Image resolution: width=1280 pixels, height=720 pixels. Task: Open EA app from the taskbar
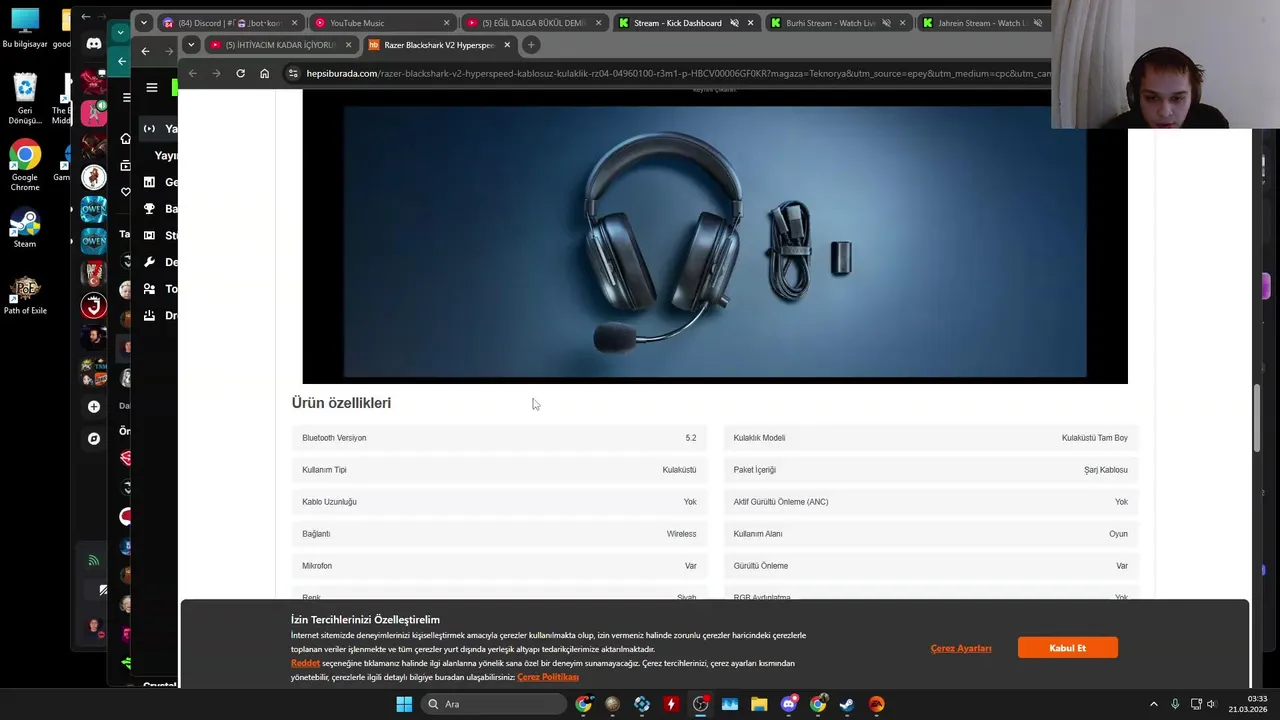pos(876,704)
